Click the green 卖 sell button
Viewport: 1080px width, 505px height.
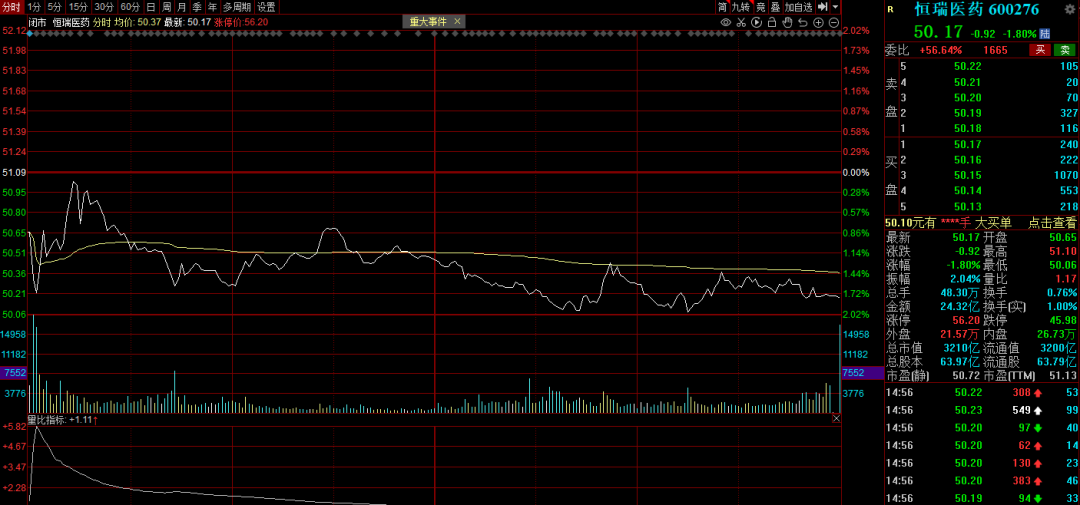(1064, 50)
